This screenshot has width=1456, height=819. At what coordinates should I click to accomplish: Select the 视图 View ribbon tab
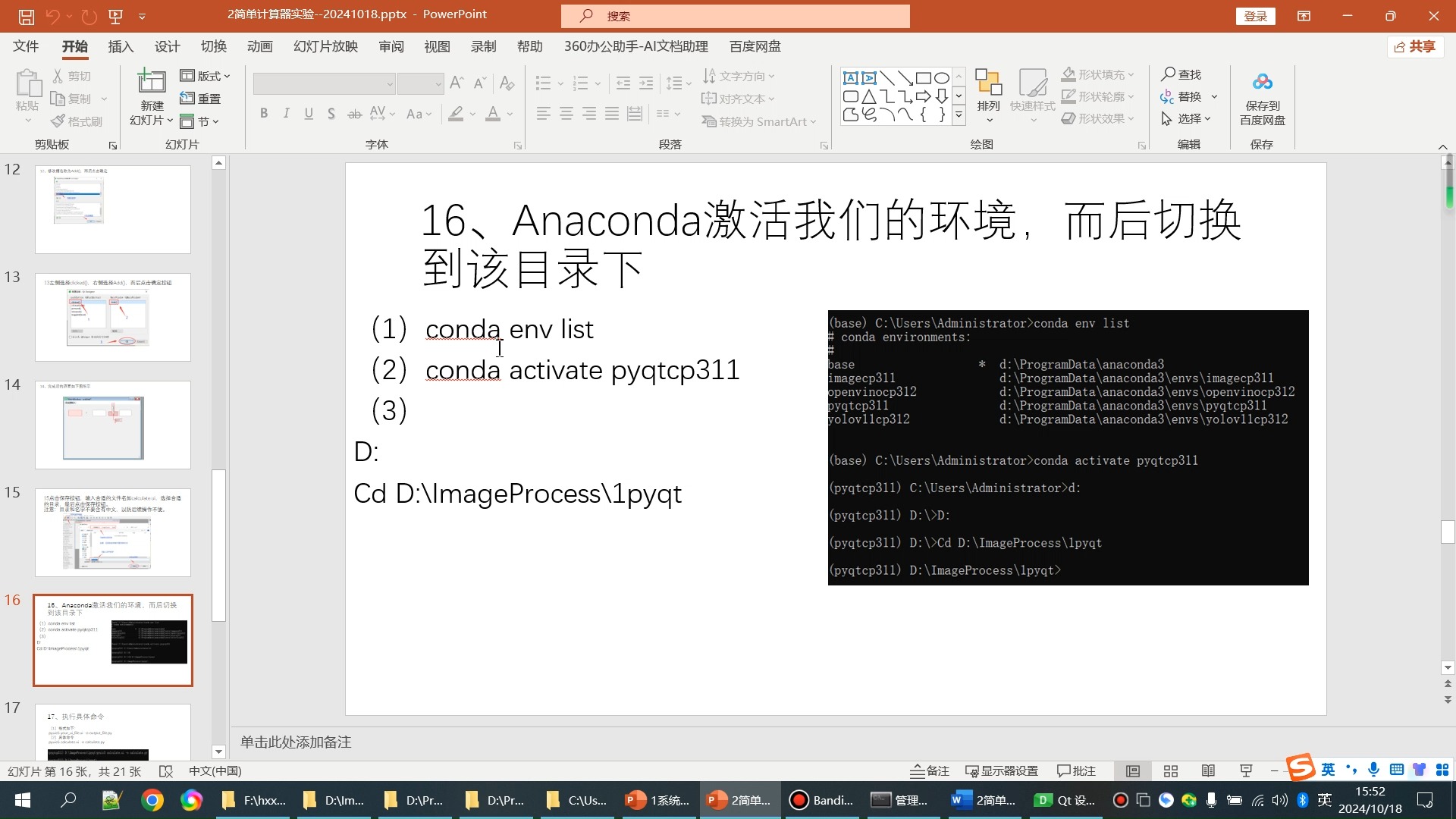tap(437, 46)
